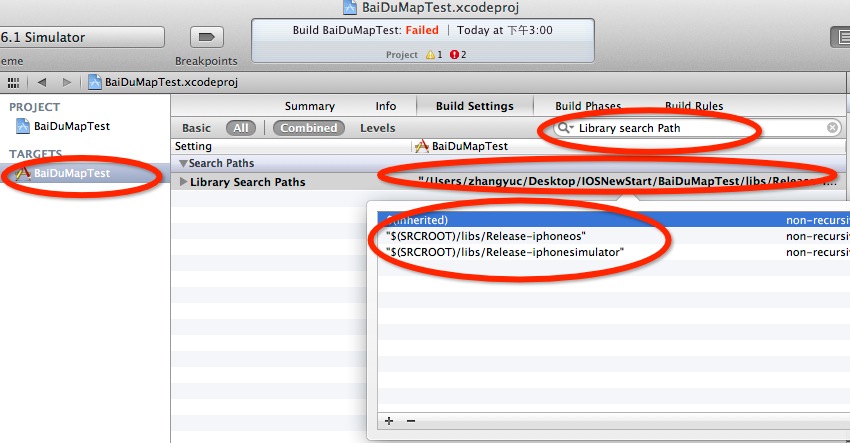Click the BaiDuMapTest target column header
This screenshot has width=850, height=443.
pos(461,146)
